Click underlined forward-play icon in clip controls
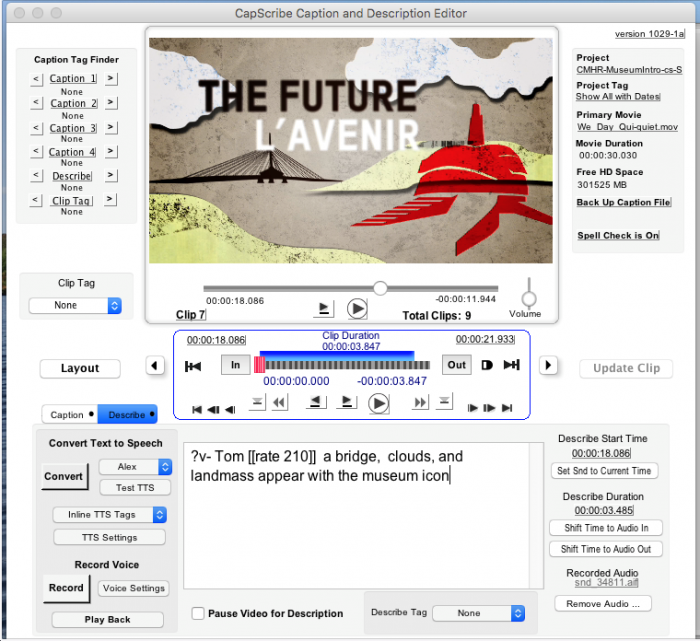 pos(347,402)
